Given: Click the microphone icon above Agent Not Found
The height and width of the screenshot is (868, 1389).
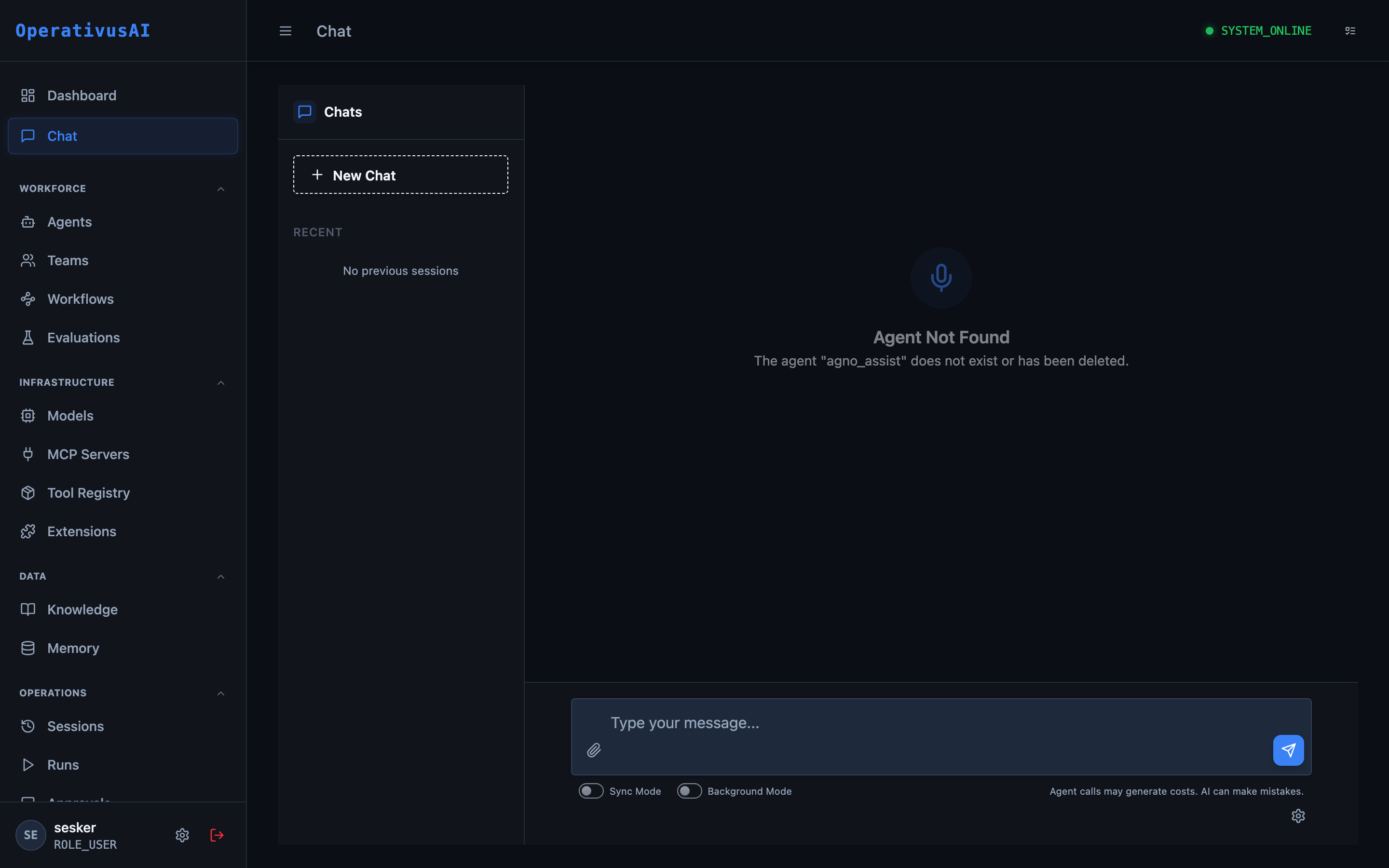Looking at the screenshot, I should pyautogui.click(x=941, y=278).
